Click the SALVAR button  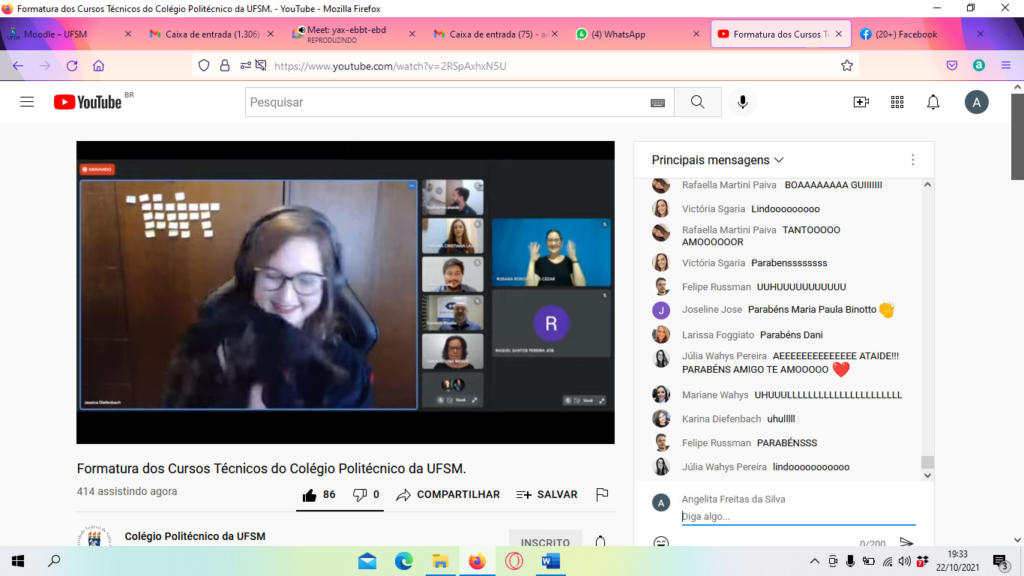547,494
